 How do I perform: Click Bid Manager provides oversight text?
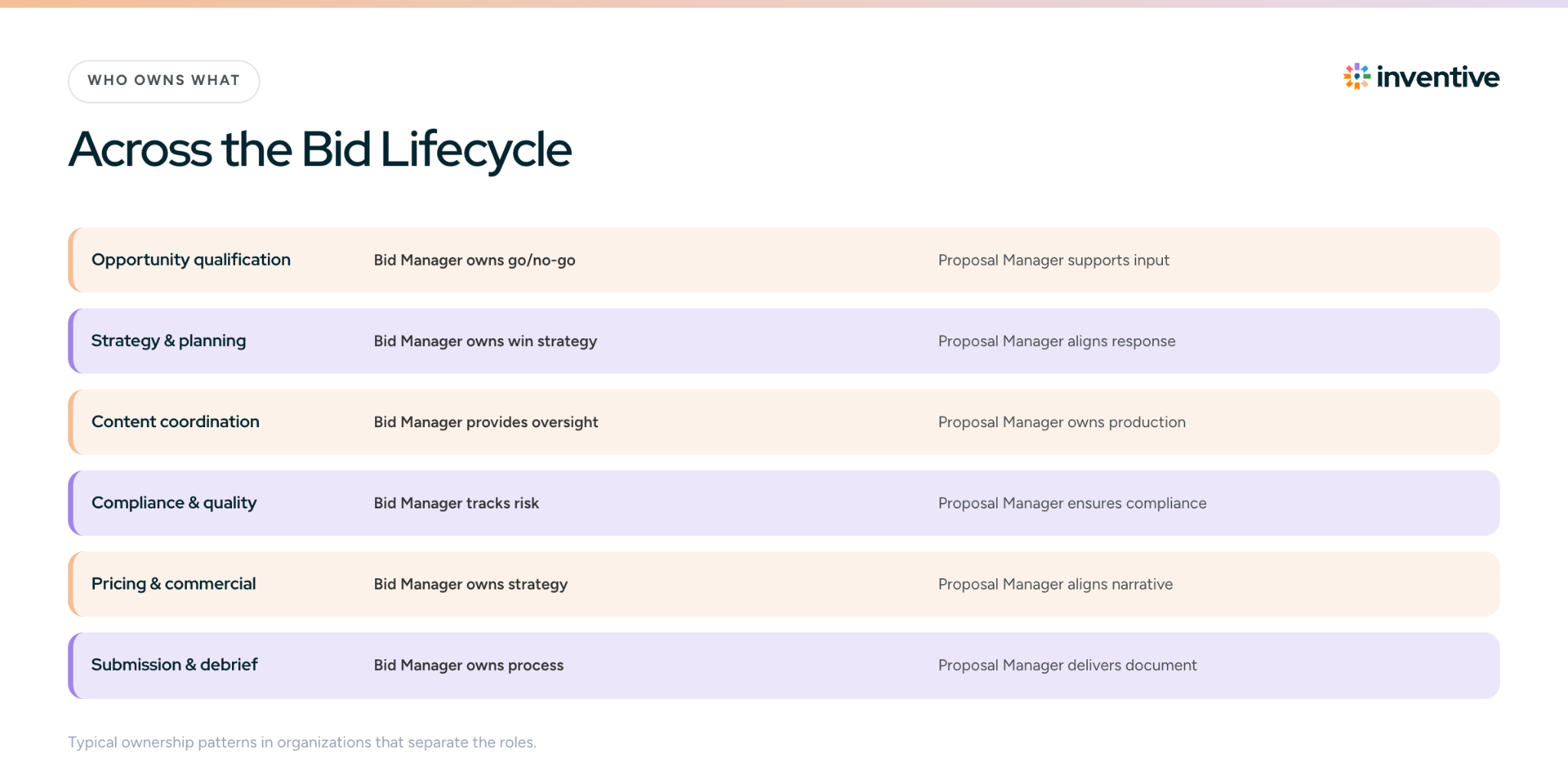pos(486,423)
